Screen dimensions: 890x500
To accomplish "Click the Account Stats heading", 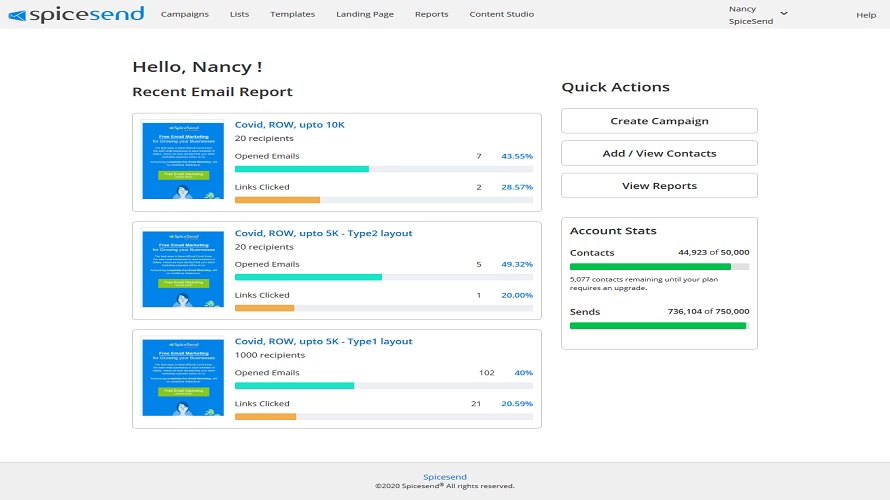I will point(613,231).
